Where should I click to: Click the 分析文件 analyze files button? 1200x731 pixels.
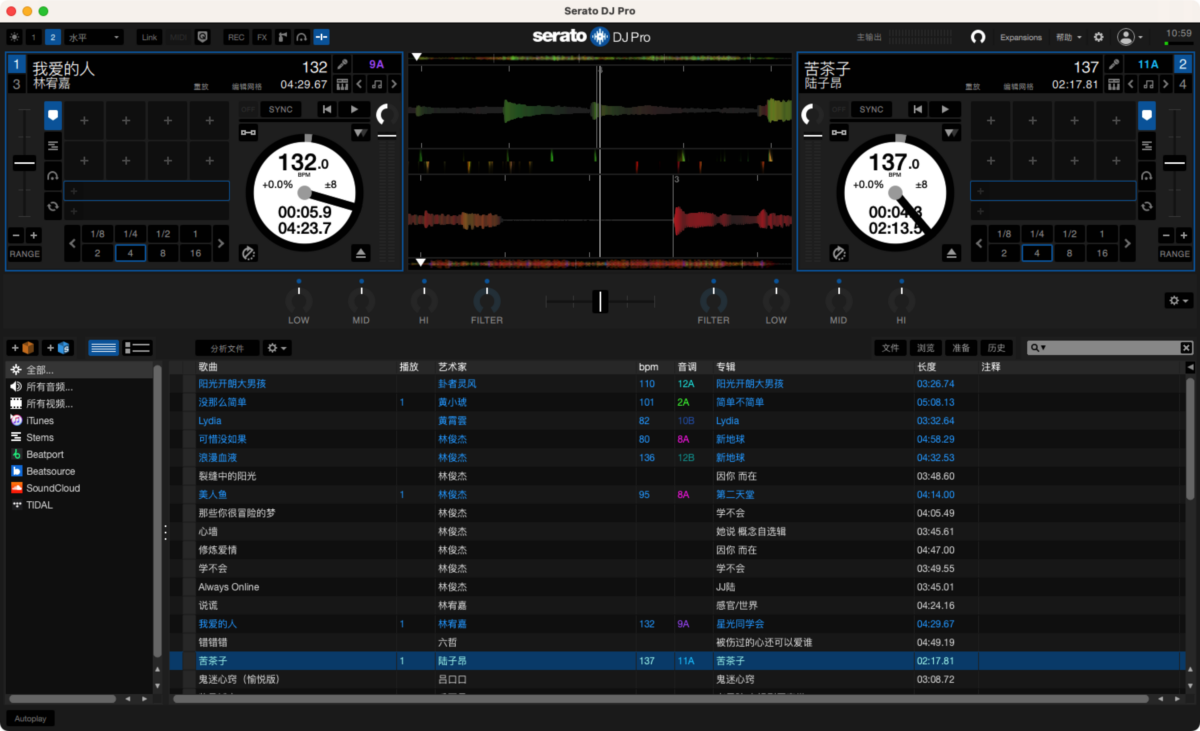click(227, 348)
